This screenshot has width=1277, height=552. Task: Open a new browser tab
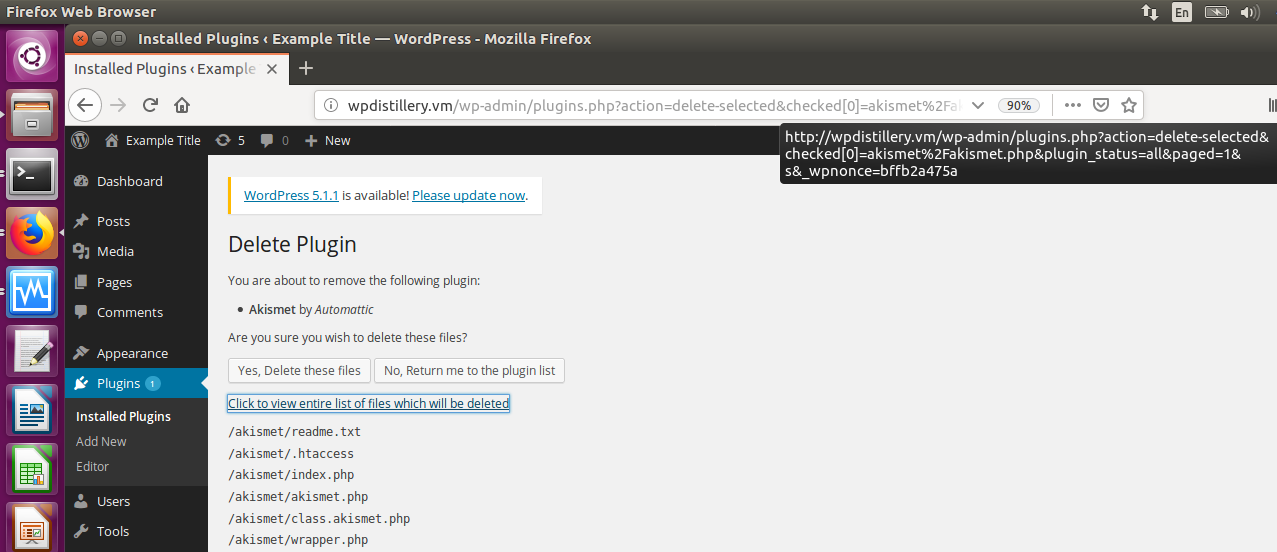306,68
